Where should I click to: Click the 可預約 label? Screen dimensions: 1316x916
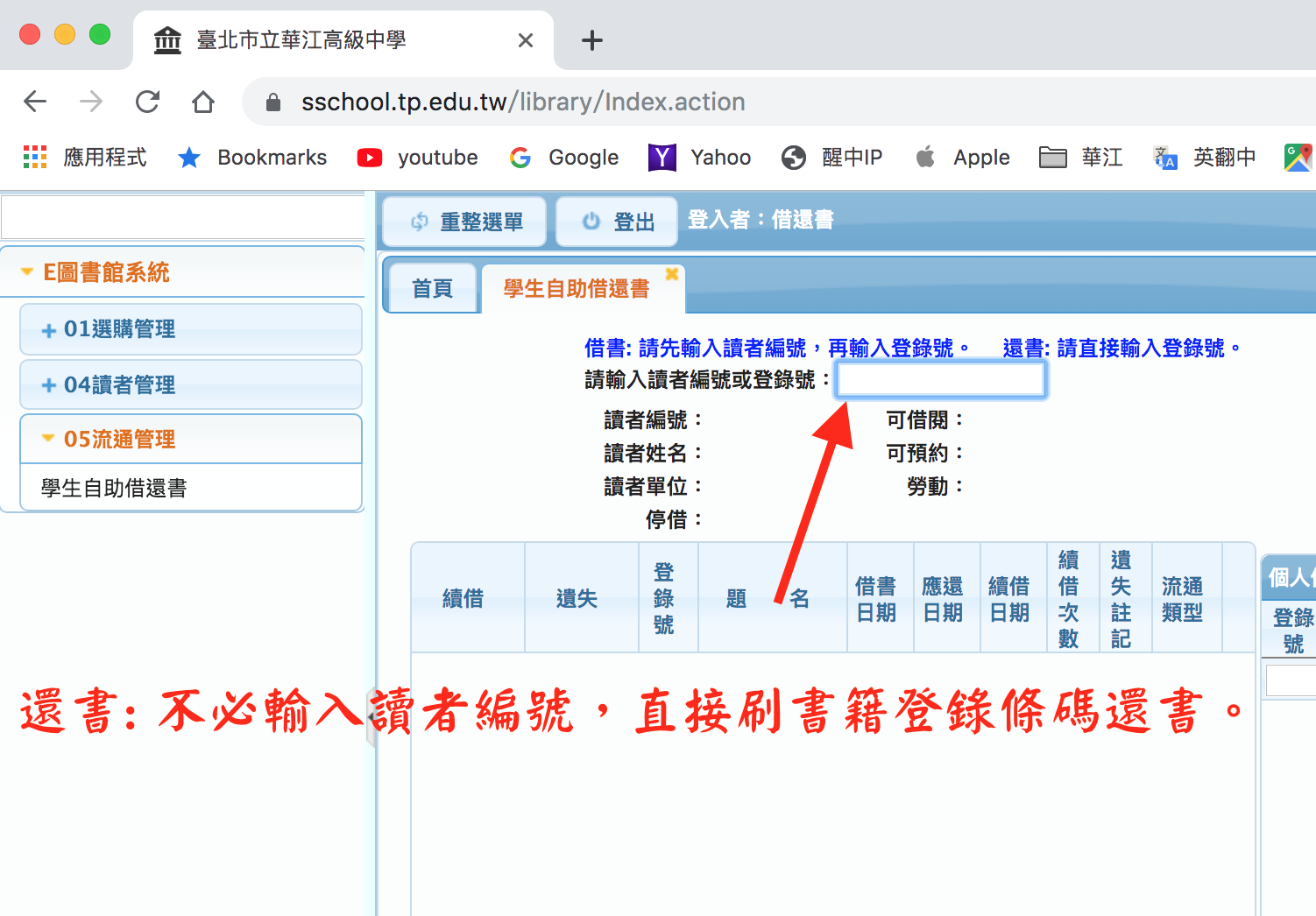pos(924,454)
